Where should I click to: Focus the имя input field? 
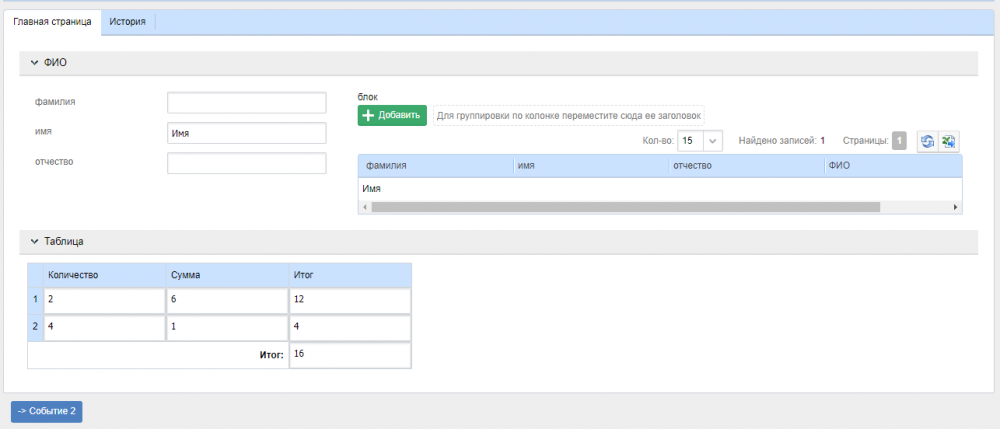click(247, 133)
